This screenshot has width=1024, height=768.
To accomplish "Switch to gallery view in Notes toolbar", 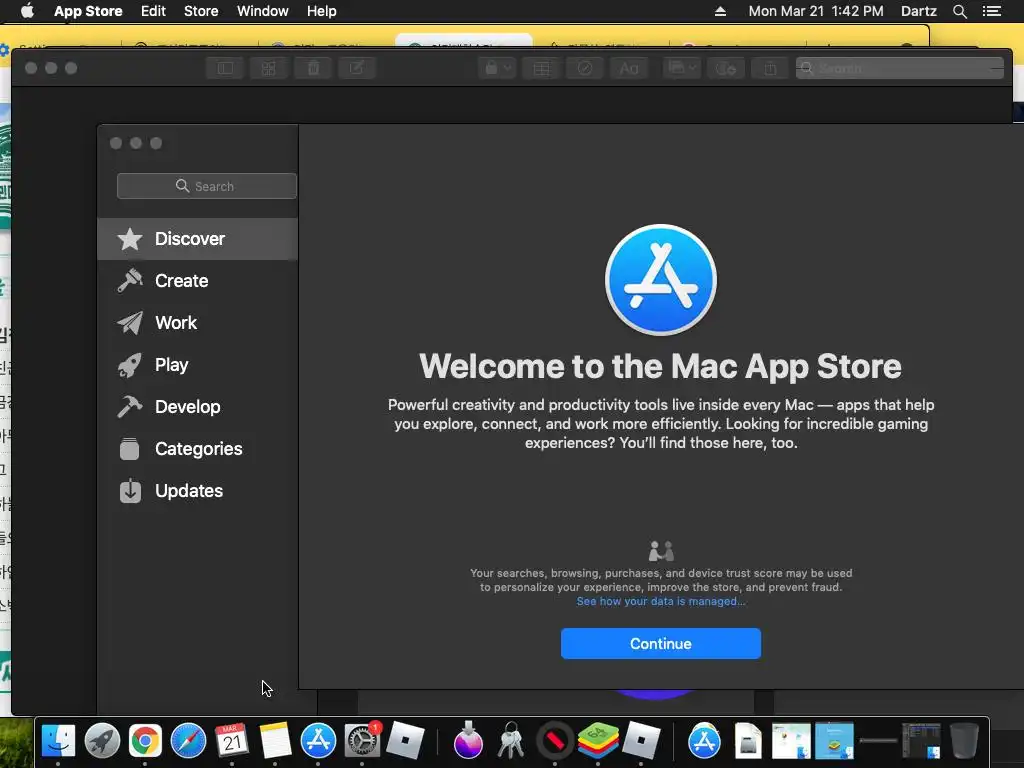I will click(268, 68).
